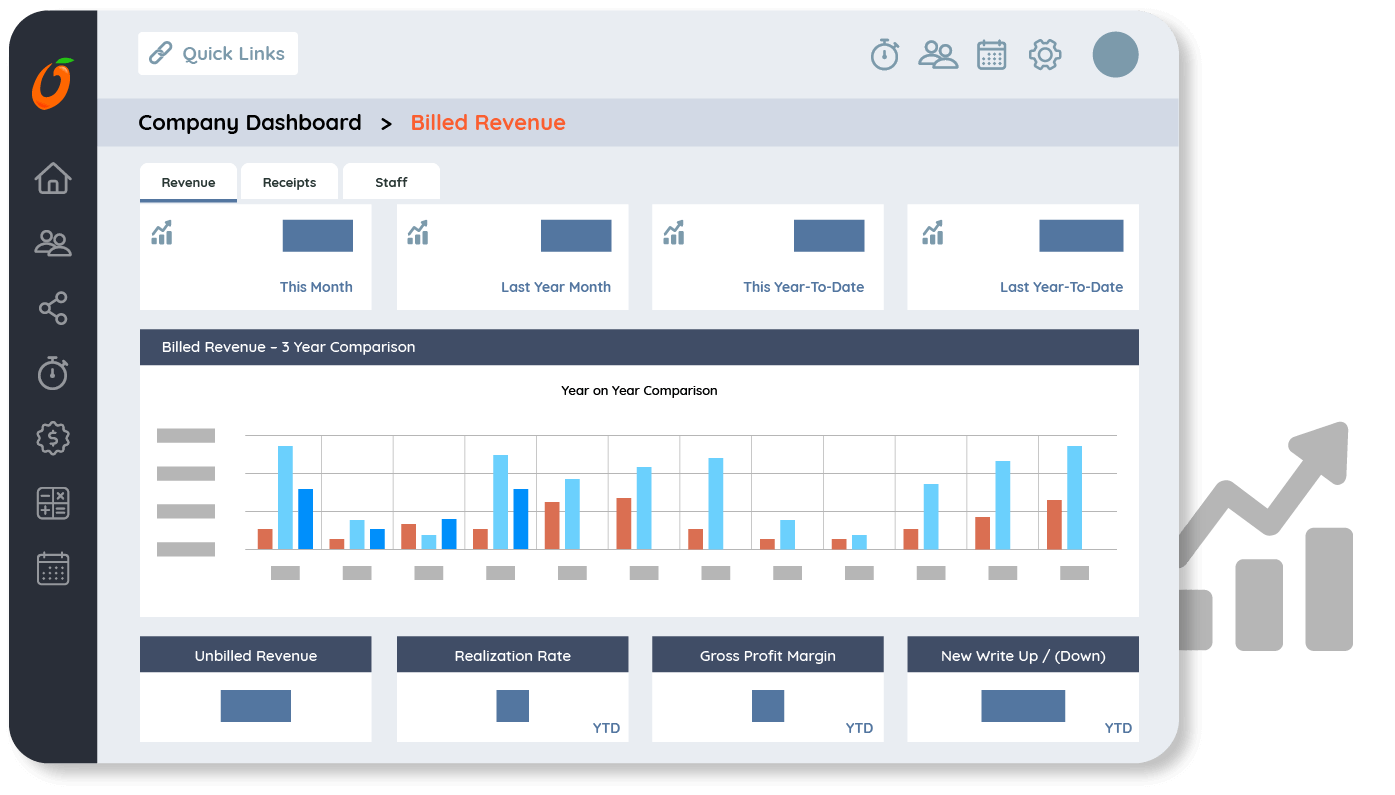Switch to the Staff tab
The image size is (1395, 795).
click(391, 182)
